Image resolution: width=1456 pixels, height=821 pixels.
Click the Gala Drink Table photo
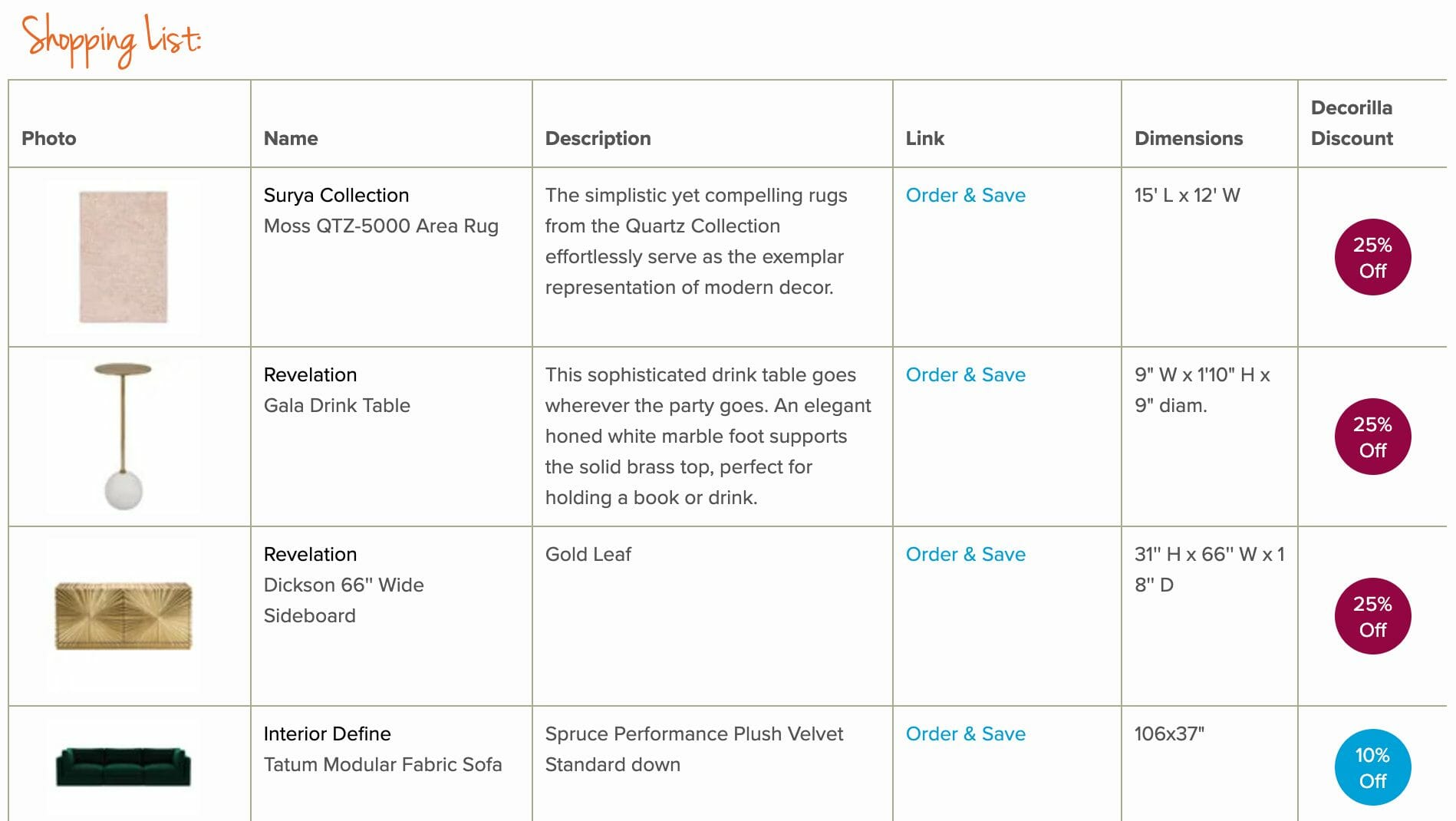123,436
